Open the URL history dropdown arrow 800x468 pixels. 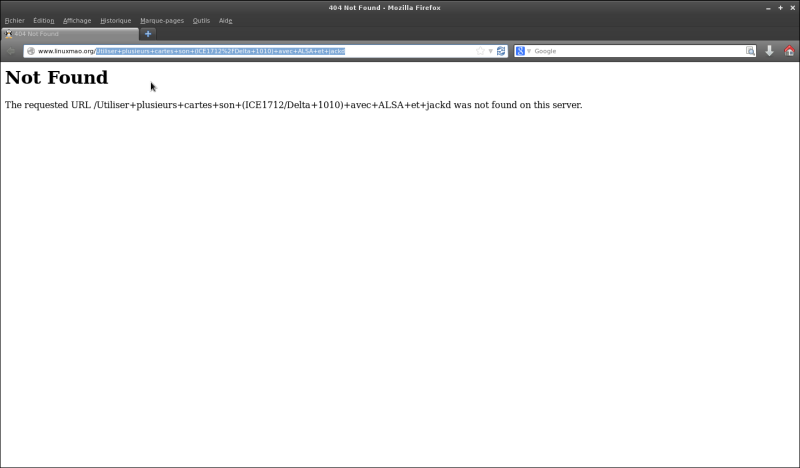[490, 51]
